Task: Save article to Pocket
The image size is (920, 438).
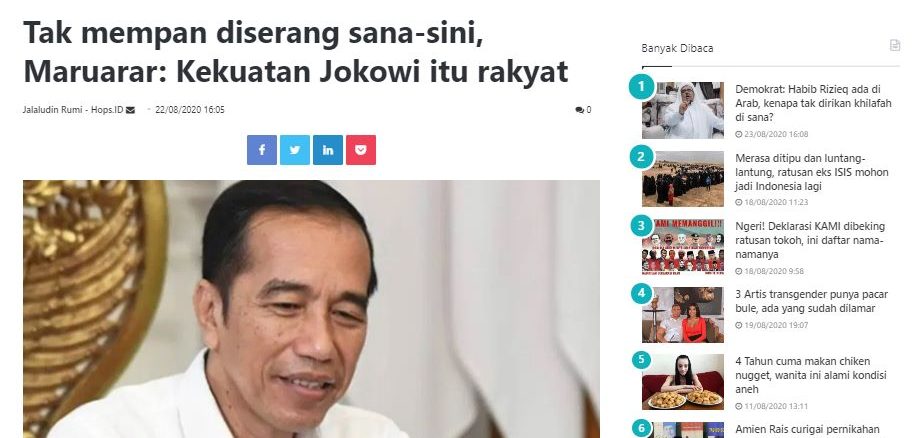Action: pos(361,150)
